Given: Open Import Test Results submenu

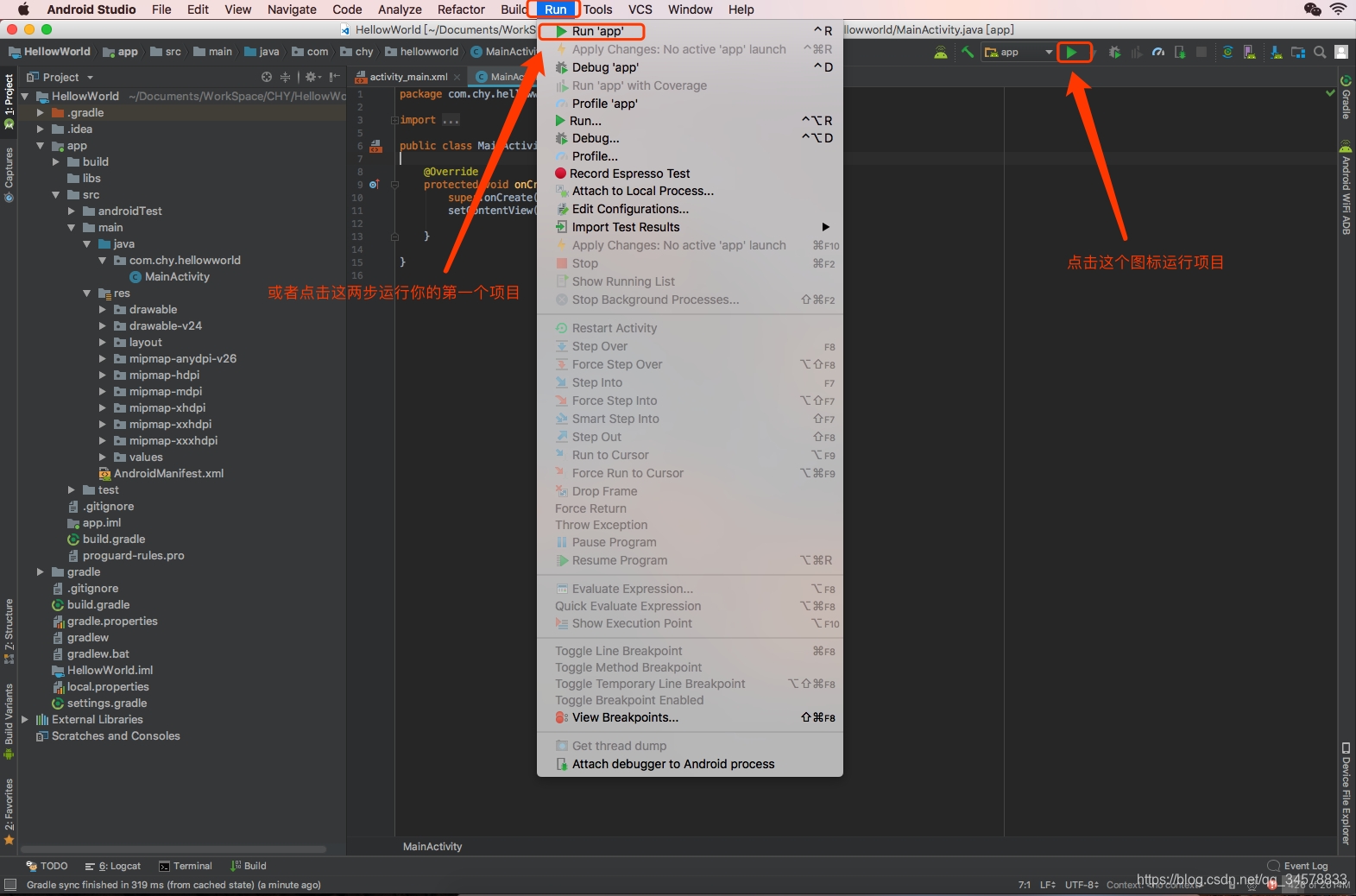Looking at the screenshot, I should coord(690,227).
